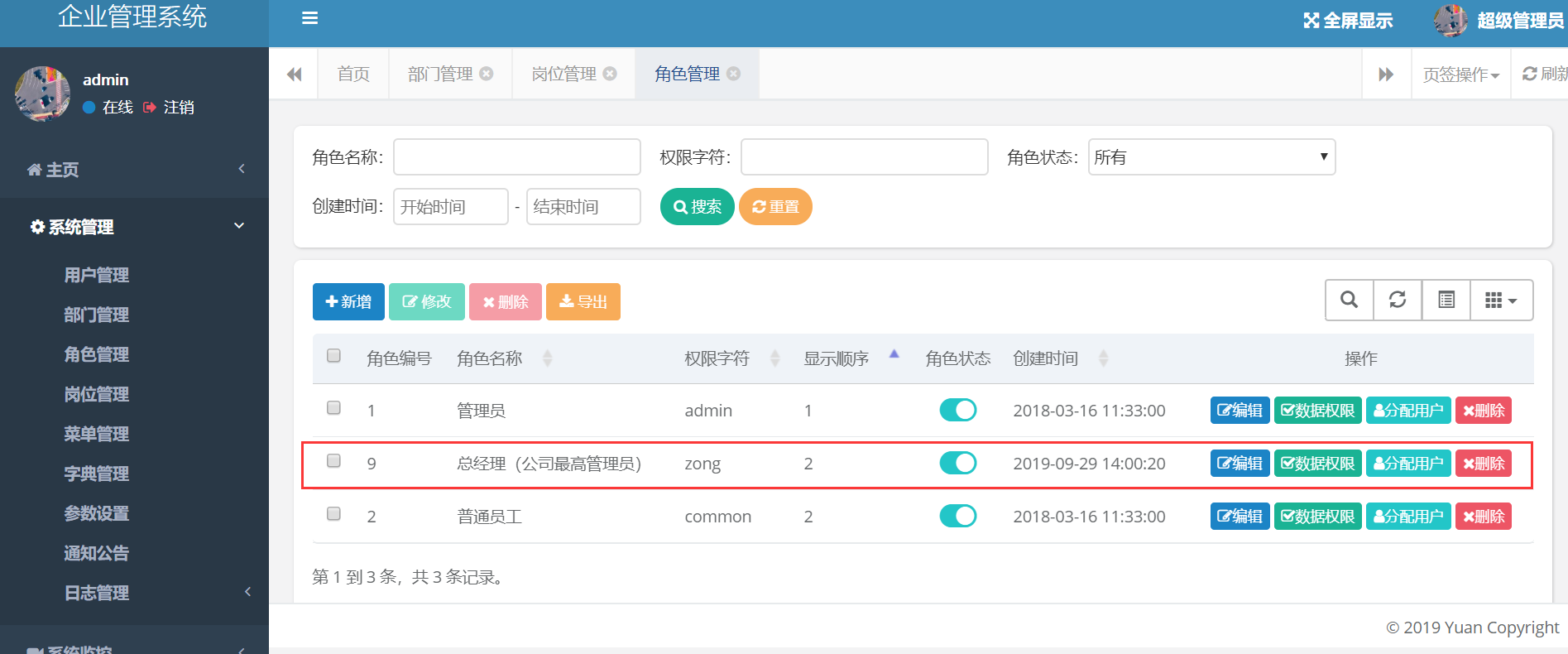Screen dimensions: 1568x654
Task: Click the 角色名称 input field
Action: click(517, 156)
